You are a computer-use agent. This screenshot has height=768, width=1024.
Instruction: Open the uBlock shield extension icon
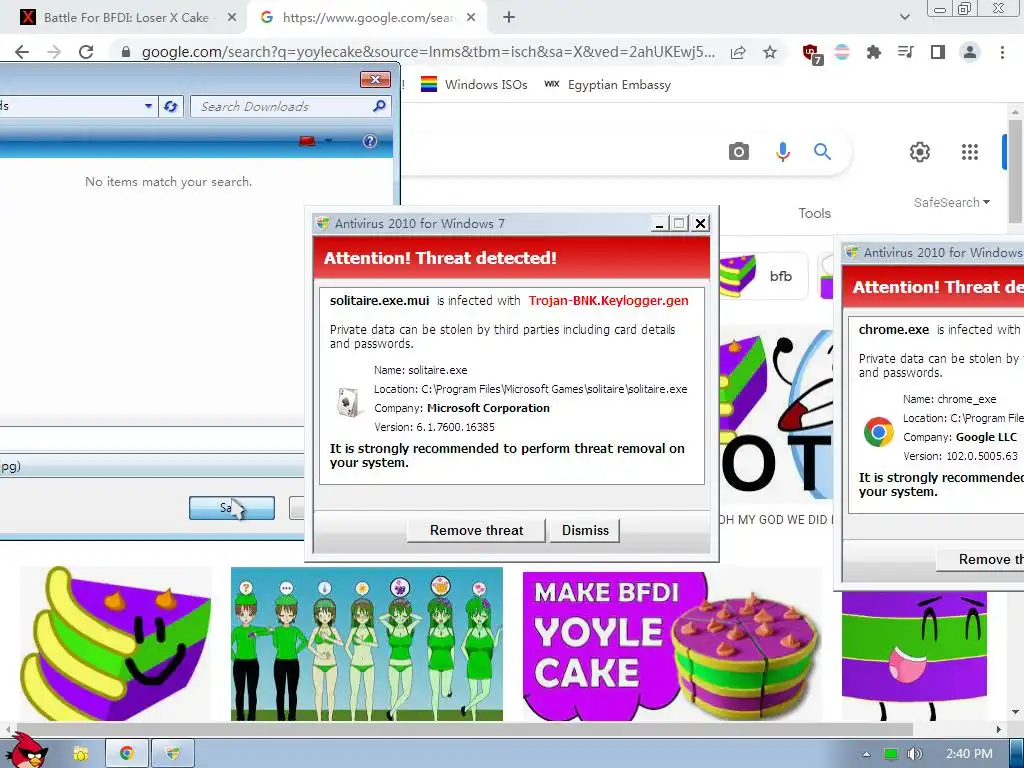812,53
